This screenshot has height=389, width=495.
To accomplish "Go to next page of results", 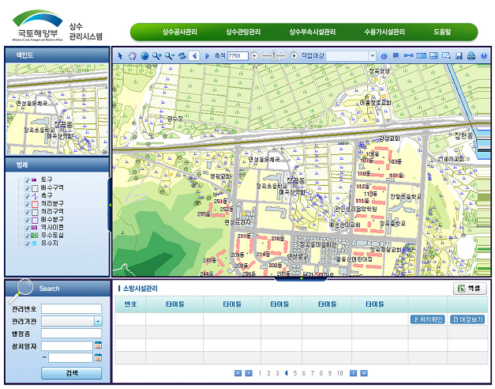I will (x=353, y=373).
